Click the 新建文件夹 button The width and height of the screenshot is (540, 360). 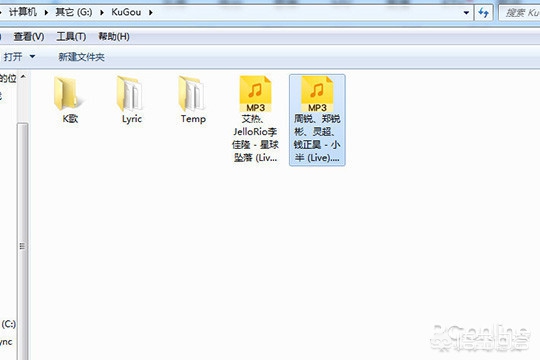pos(82,57)
